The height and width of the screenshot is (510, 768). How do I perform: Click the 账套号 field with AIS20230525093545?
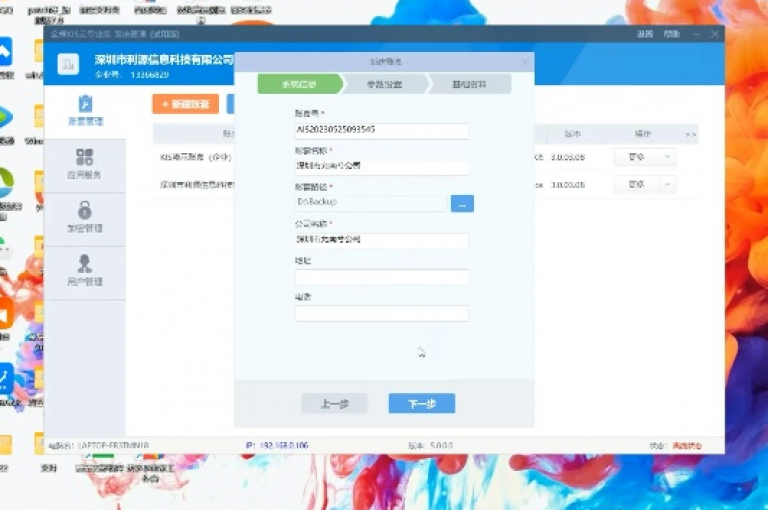(x=382, y=130)
